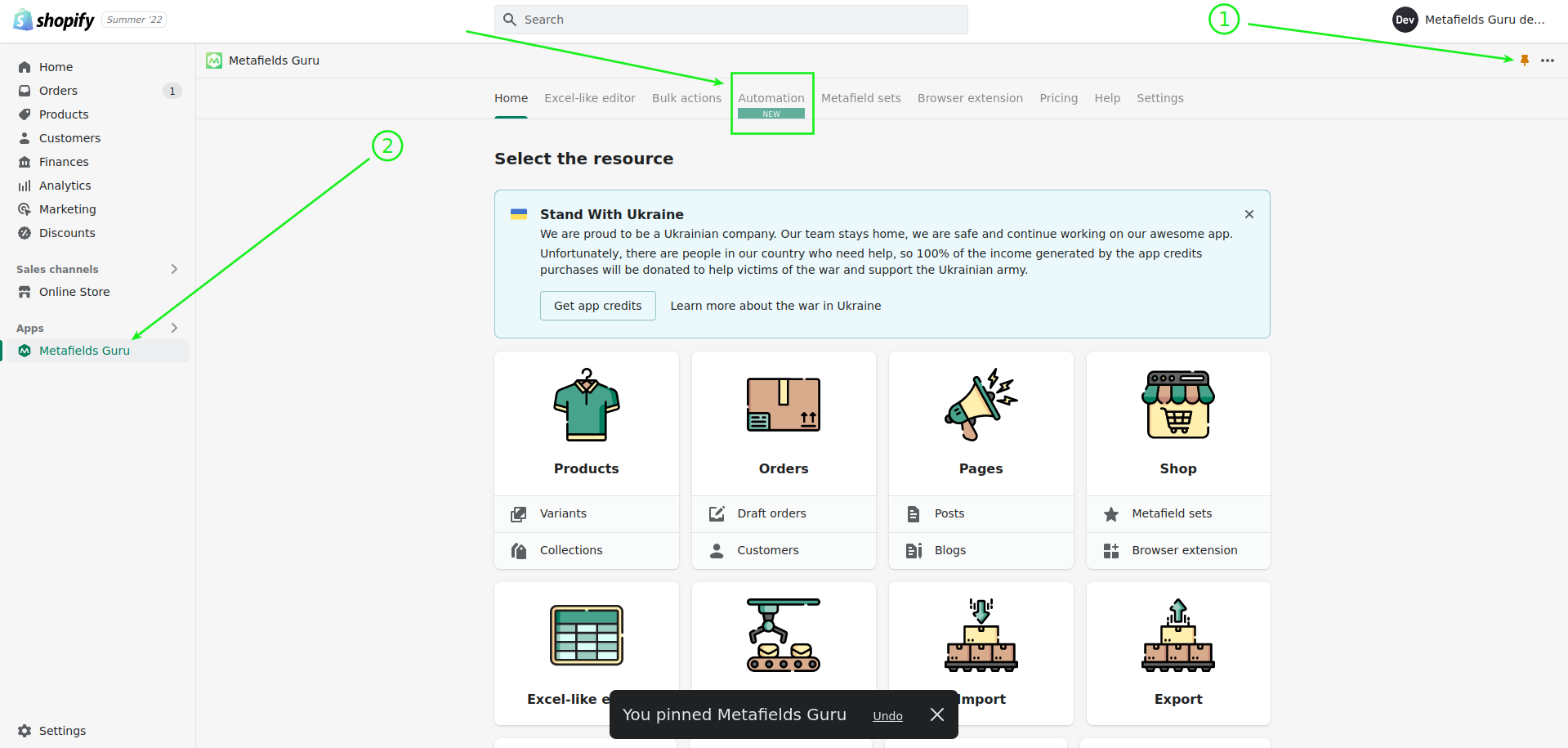Click the Shop storefront illustration card
This screenshot has height=748, width=1568.
[1178, 405]
